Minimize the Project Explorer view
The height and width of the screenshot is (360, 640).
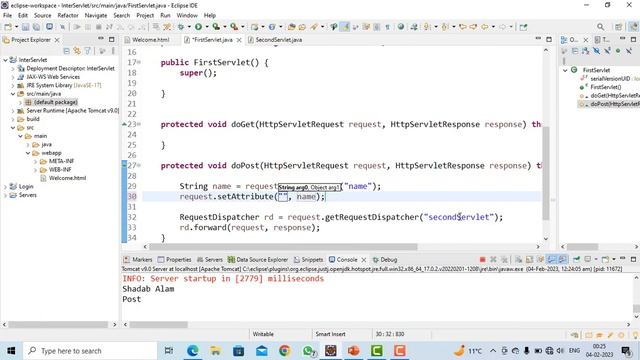pyautogui.click(x=100, y=40)
